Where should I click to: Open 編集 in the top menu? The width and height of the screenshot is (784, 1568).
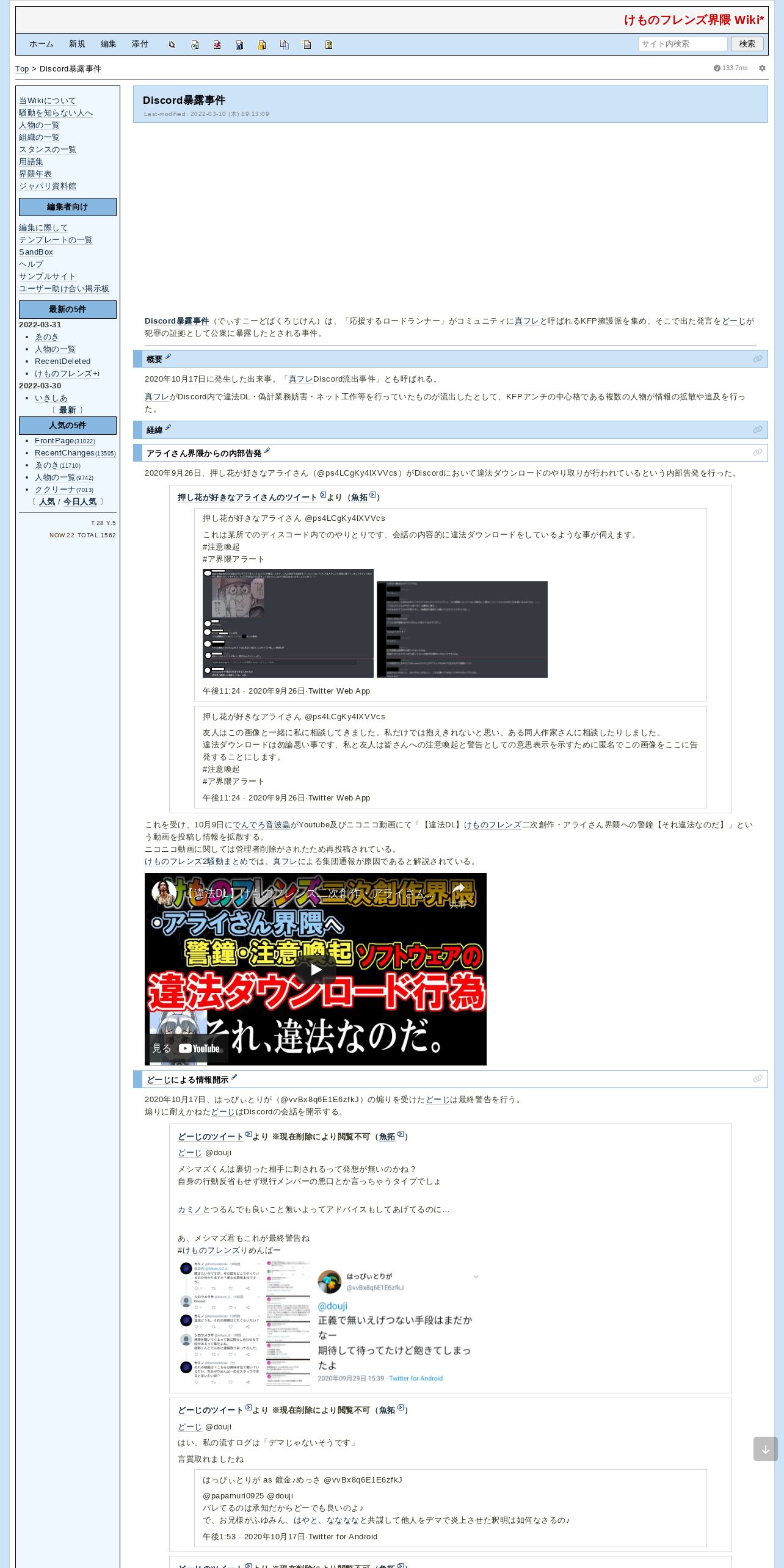[109, 44]
